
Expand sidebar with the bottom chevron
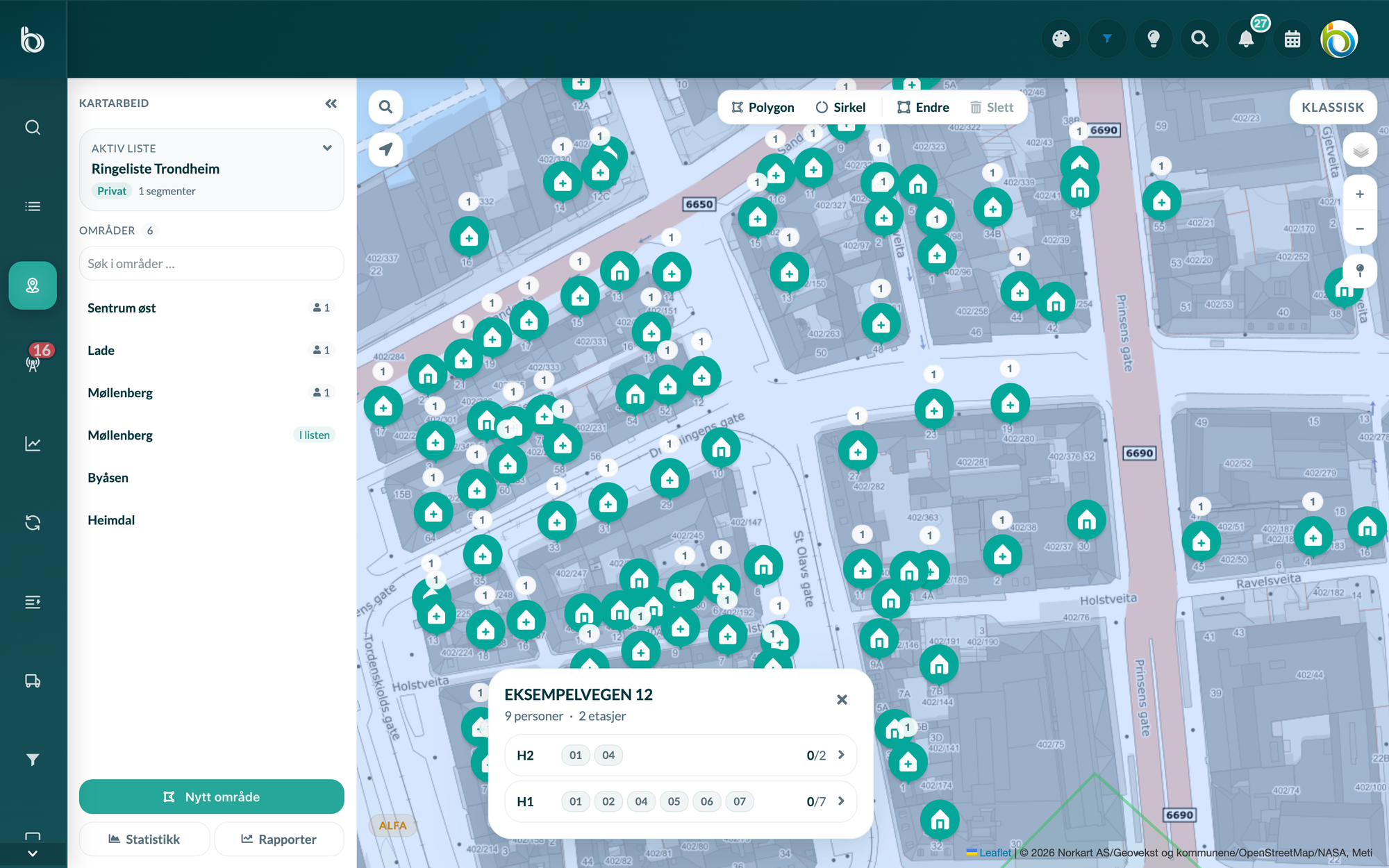click(x=33, y=853)
